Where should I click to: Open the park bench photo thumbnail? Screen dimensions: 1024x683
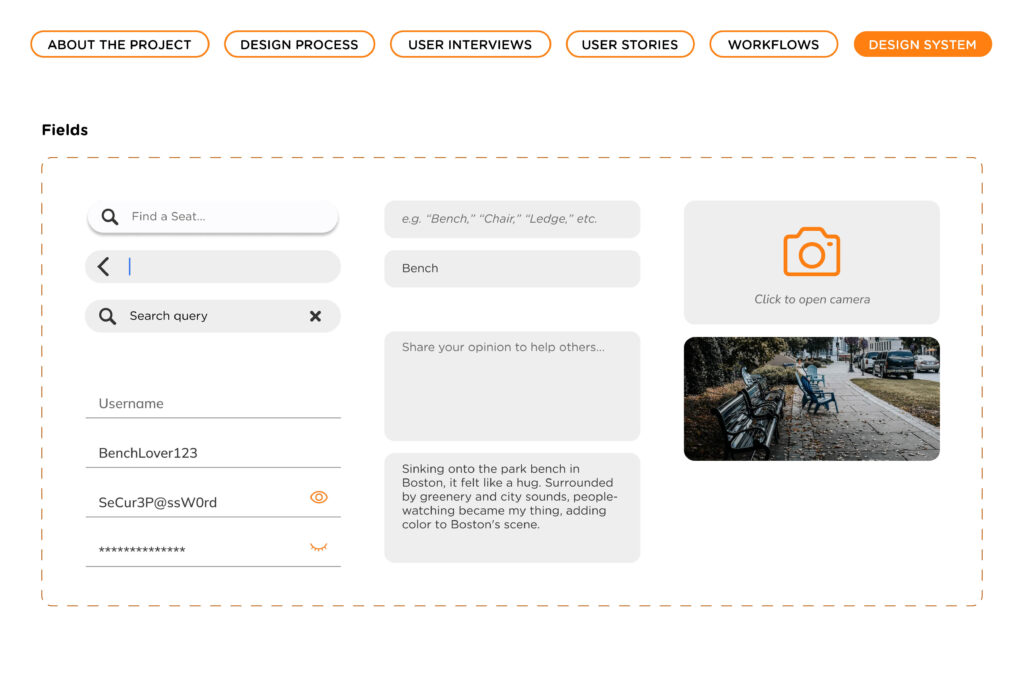pyautogui.click(x=812, y=399)
